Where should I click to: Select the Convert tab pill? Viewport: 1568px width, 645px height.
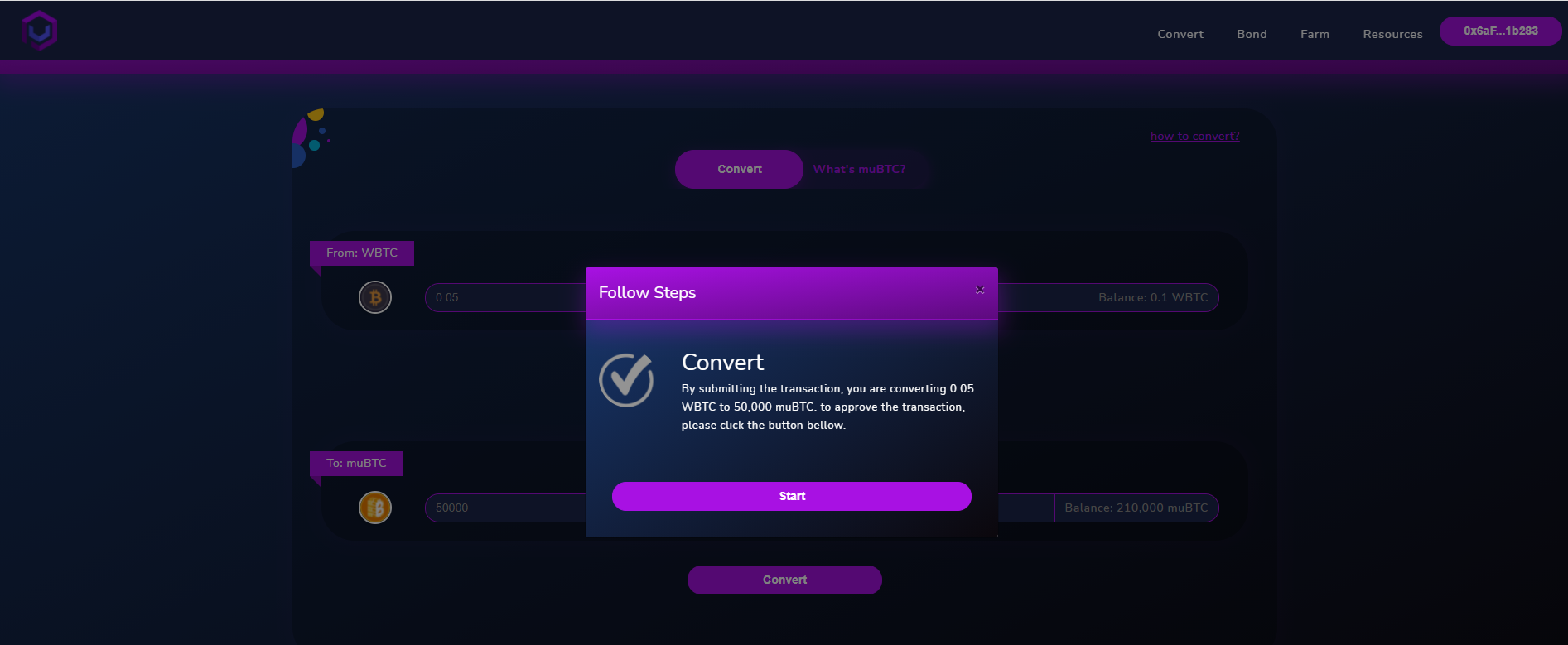tap(739, 169)
